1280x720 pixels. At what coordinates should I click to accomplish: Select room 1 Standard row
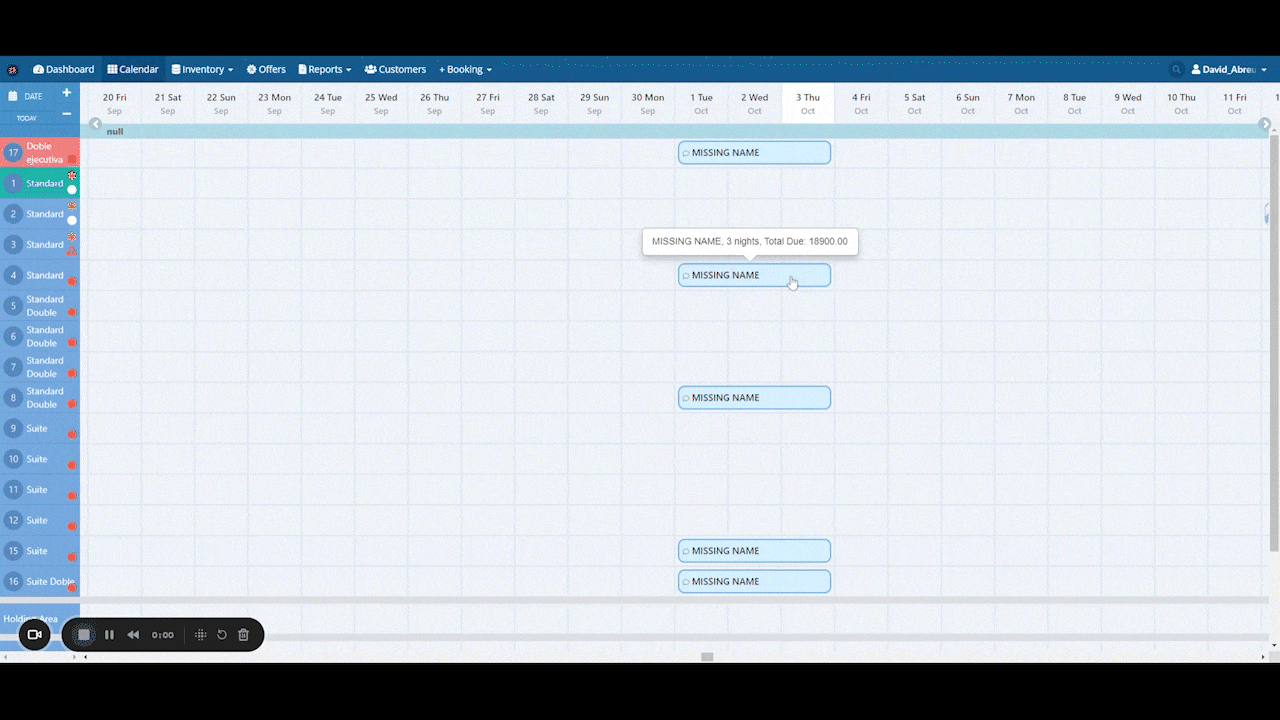click(40, 183)
